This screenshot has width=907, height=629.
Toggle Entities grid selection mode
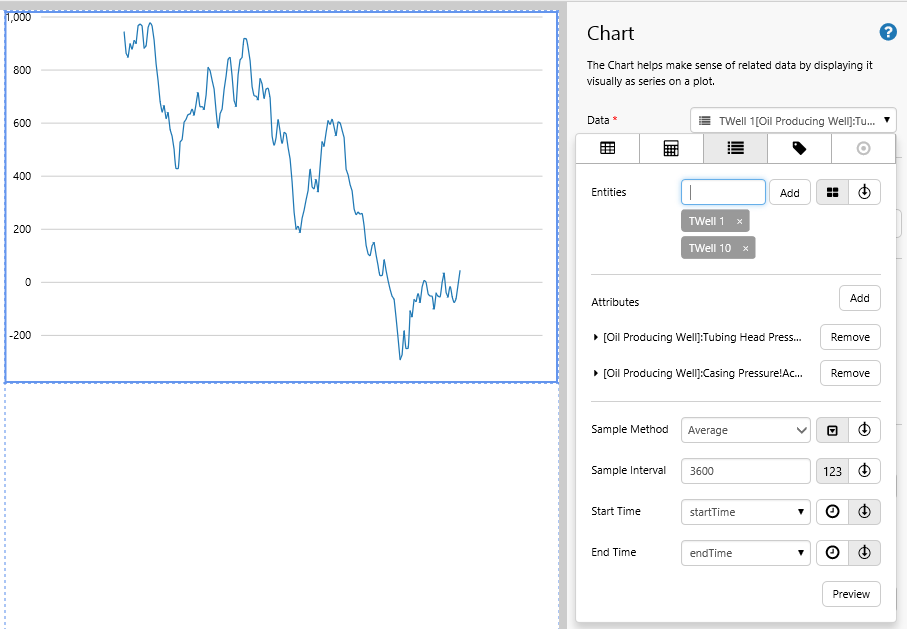click(832, 193)
